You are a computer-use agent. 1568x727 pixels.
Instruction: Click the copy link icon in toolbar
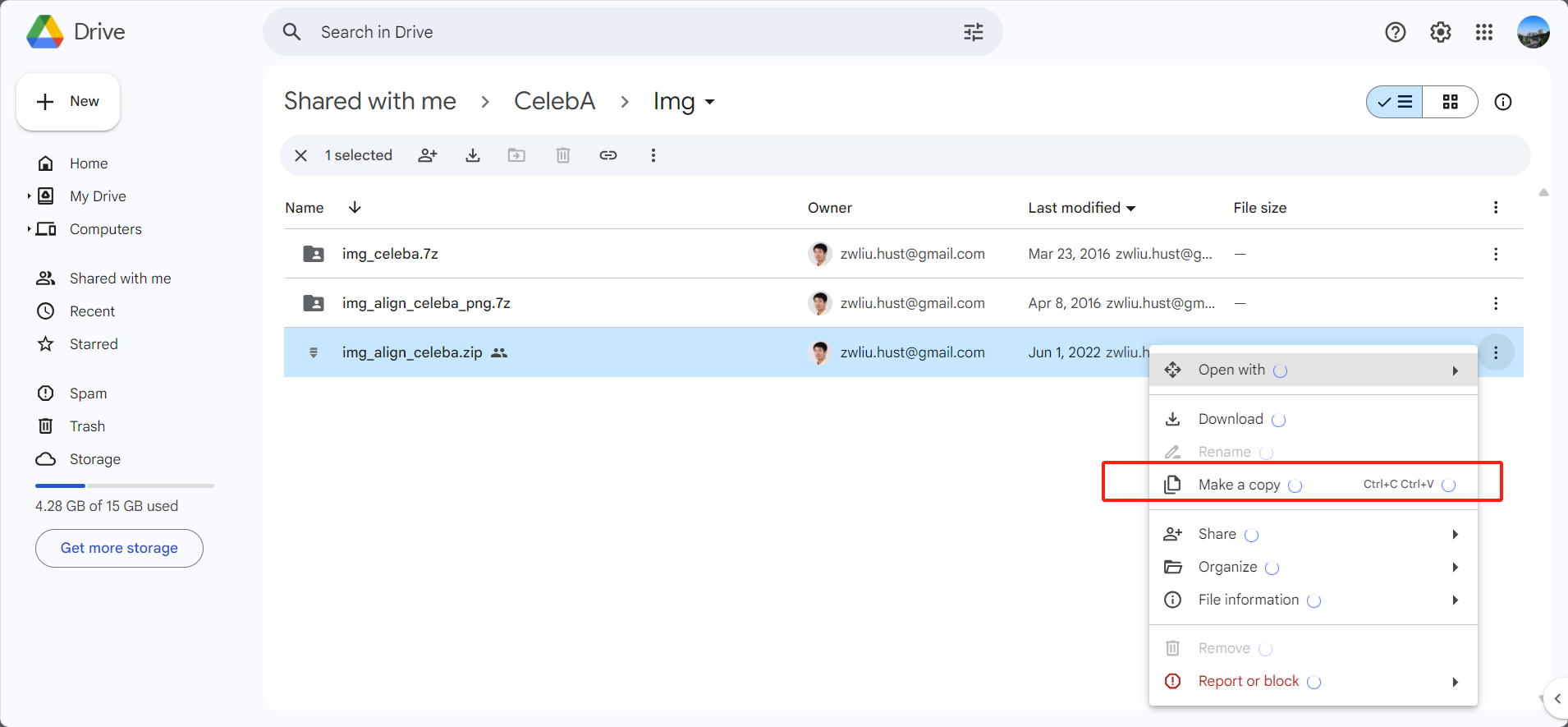click(607, 155)
